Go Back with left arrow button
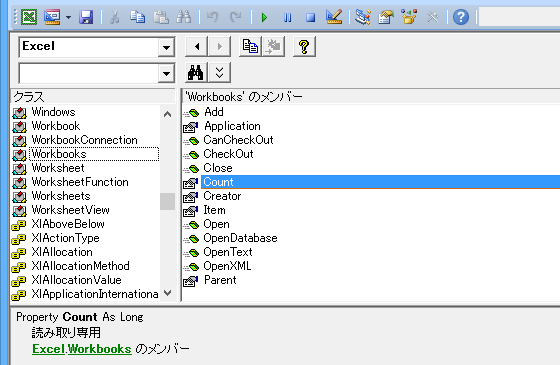560x365 pixels. [x=196, y=46]
